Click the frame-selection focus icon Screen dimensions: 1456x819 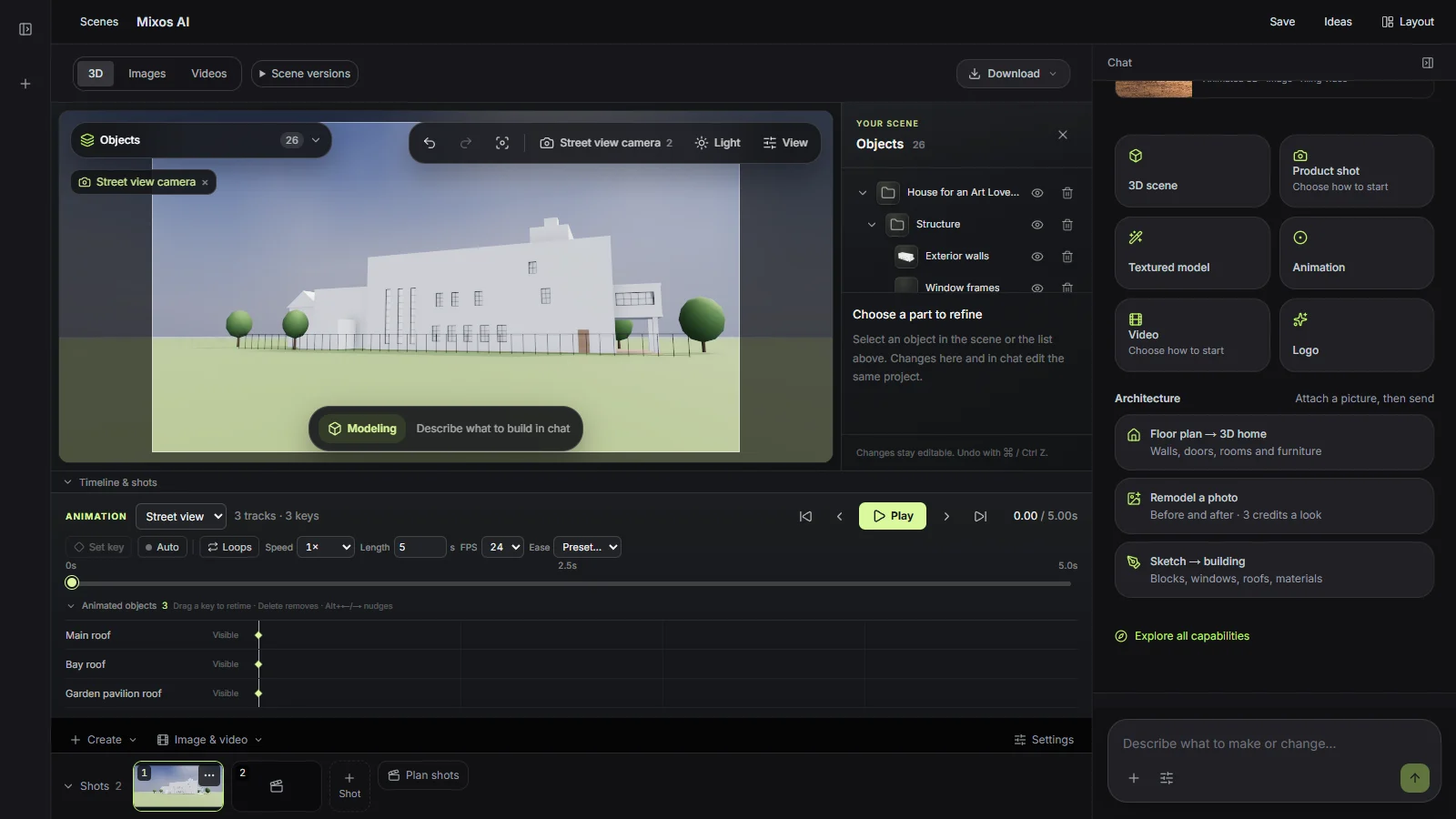coord(502,143)
